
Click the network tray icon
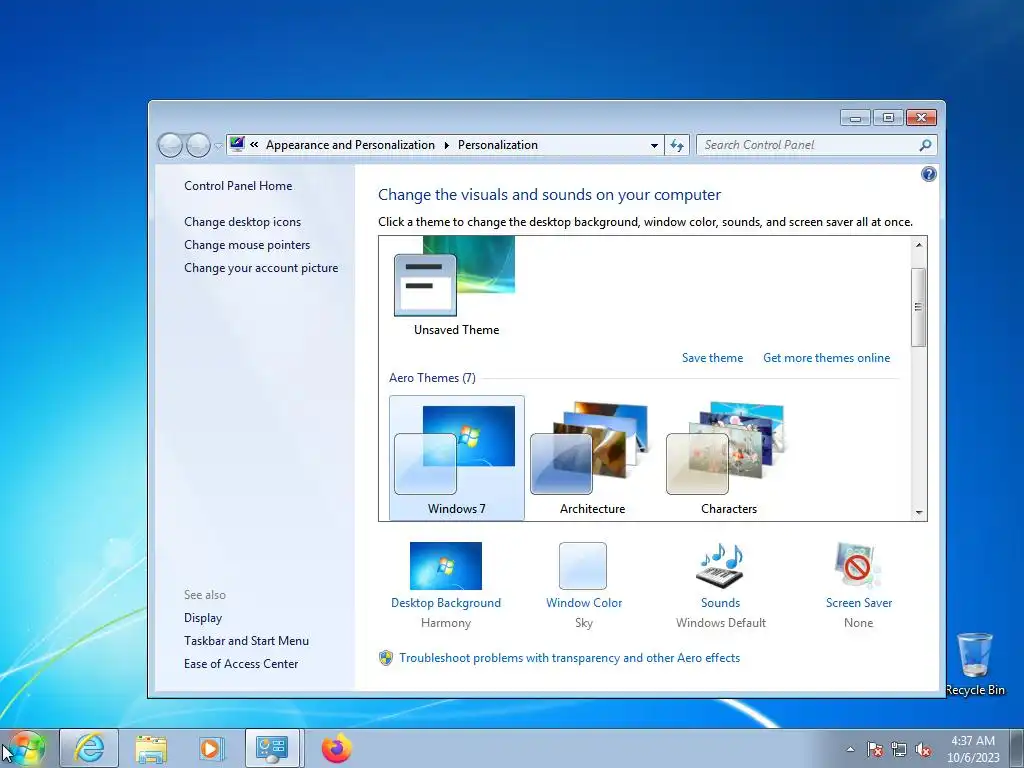[899, 749]
